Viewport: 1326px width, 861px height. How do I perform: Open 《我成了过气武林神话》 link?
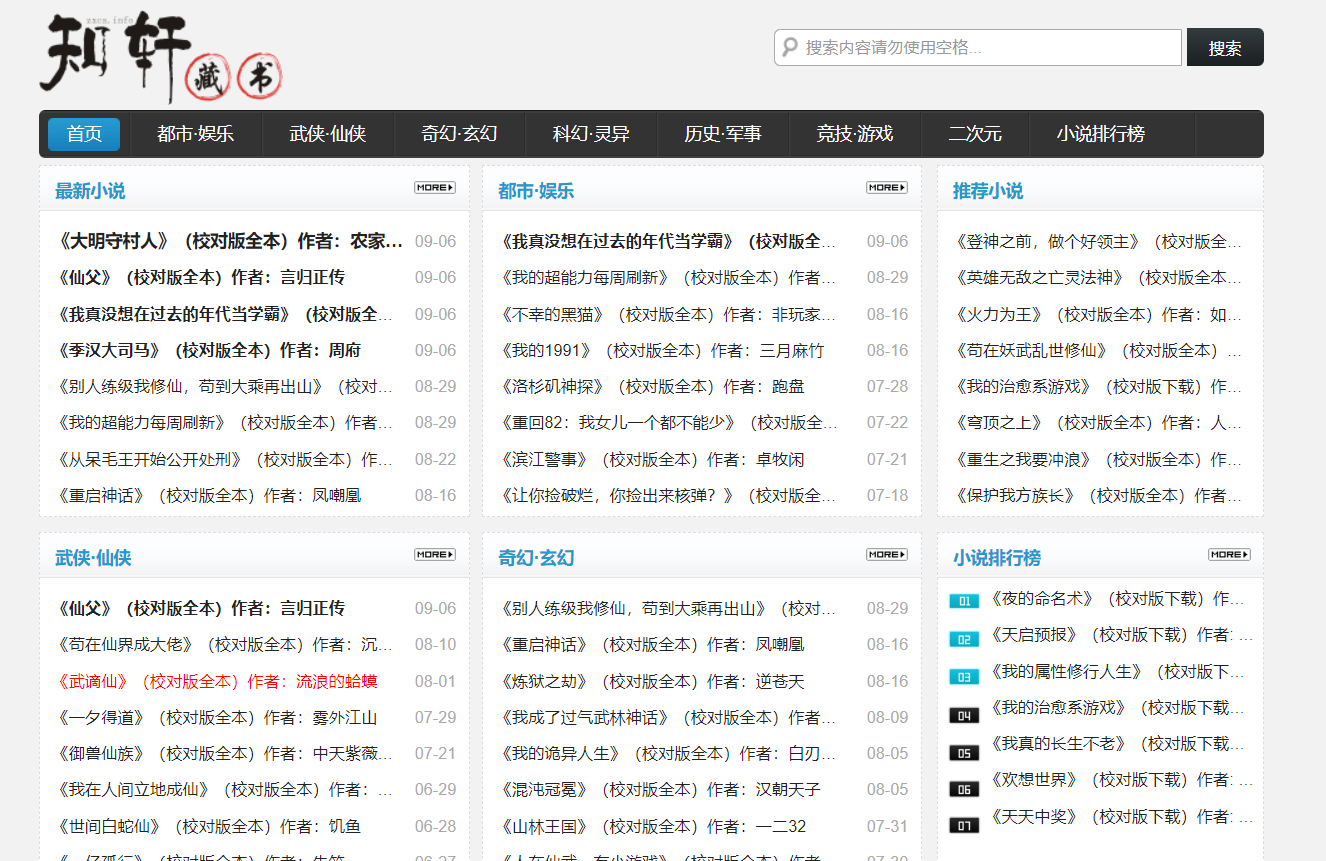[x=668, y=717]
